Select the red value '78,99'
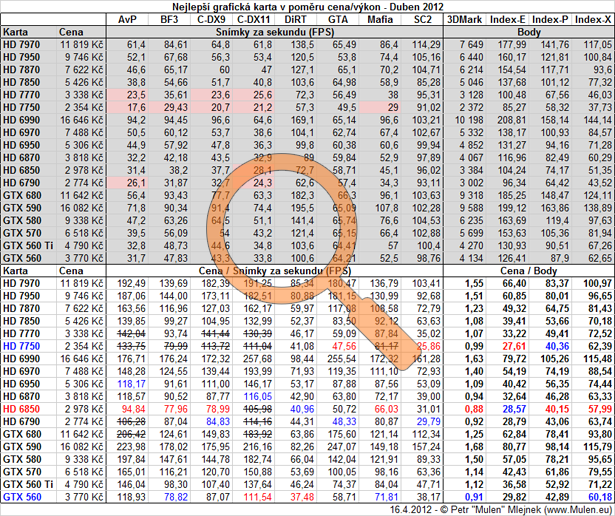This screenshot has width=615, height=516. pyautogui.click(x=218, y=409)
